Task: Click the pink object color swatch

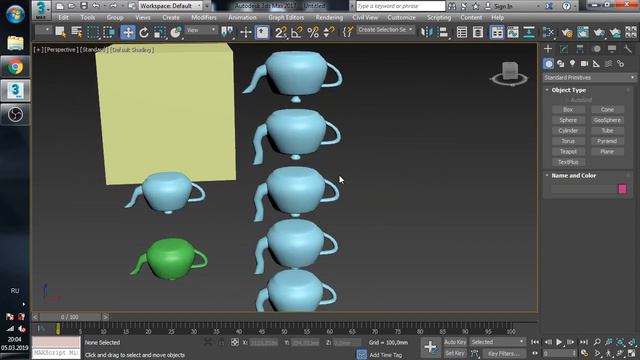Action: point(622,189)
